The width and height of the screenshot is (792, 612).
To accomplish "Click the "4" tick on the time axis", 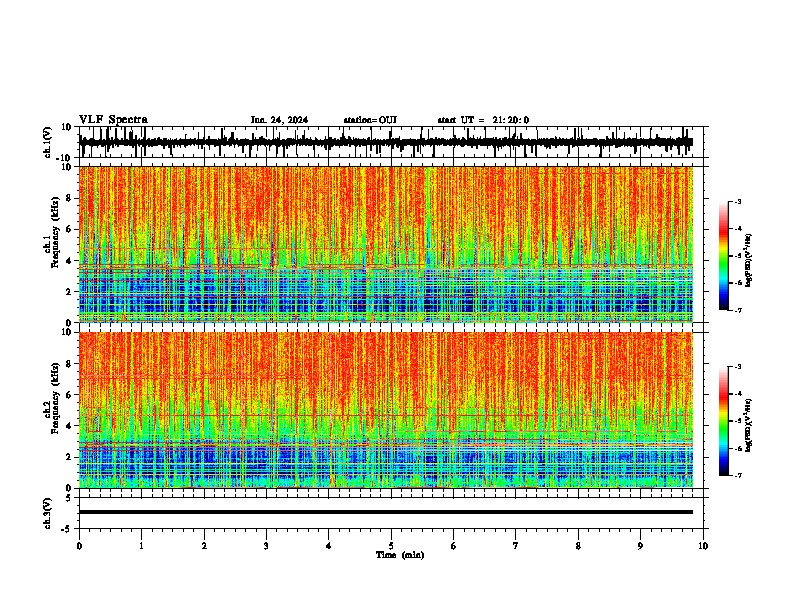I will coord(329,546).
